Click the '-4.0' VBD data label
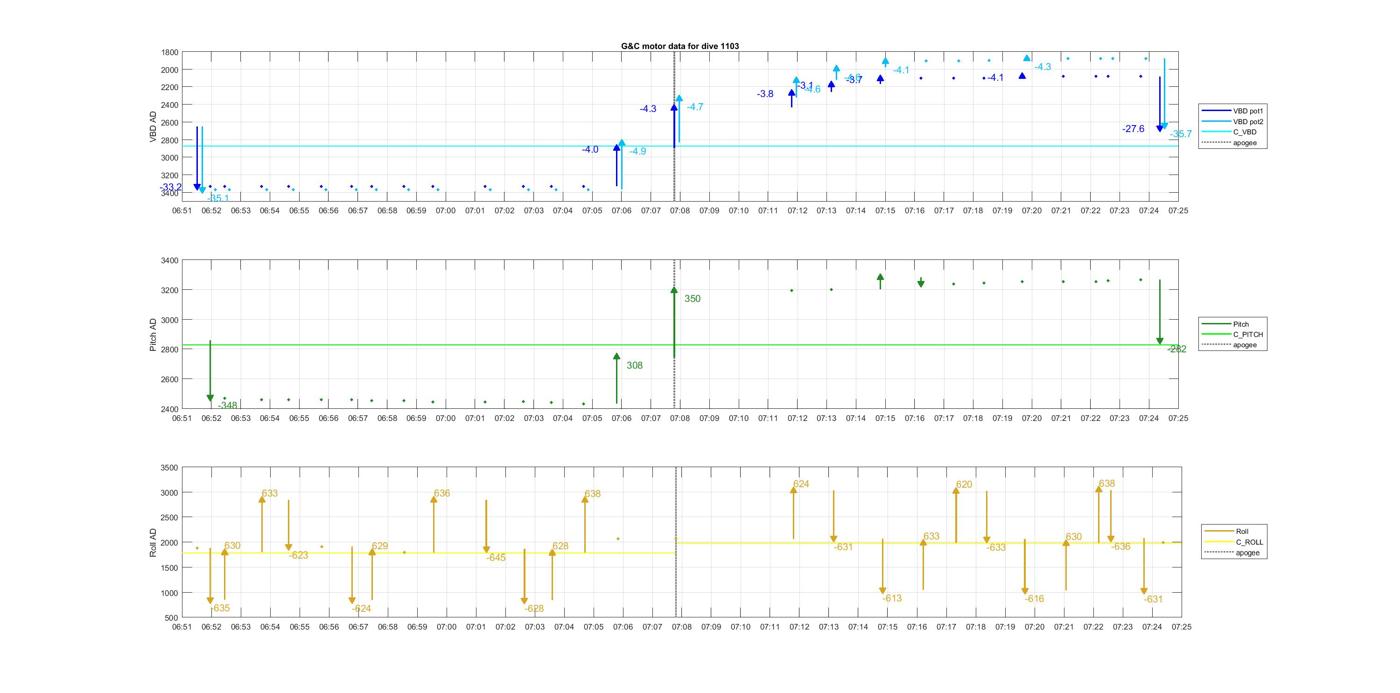 pos(590,150)
